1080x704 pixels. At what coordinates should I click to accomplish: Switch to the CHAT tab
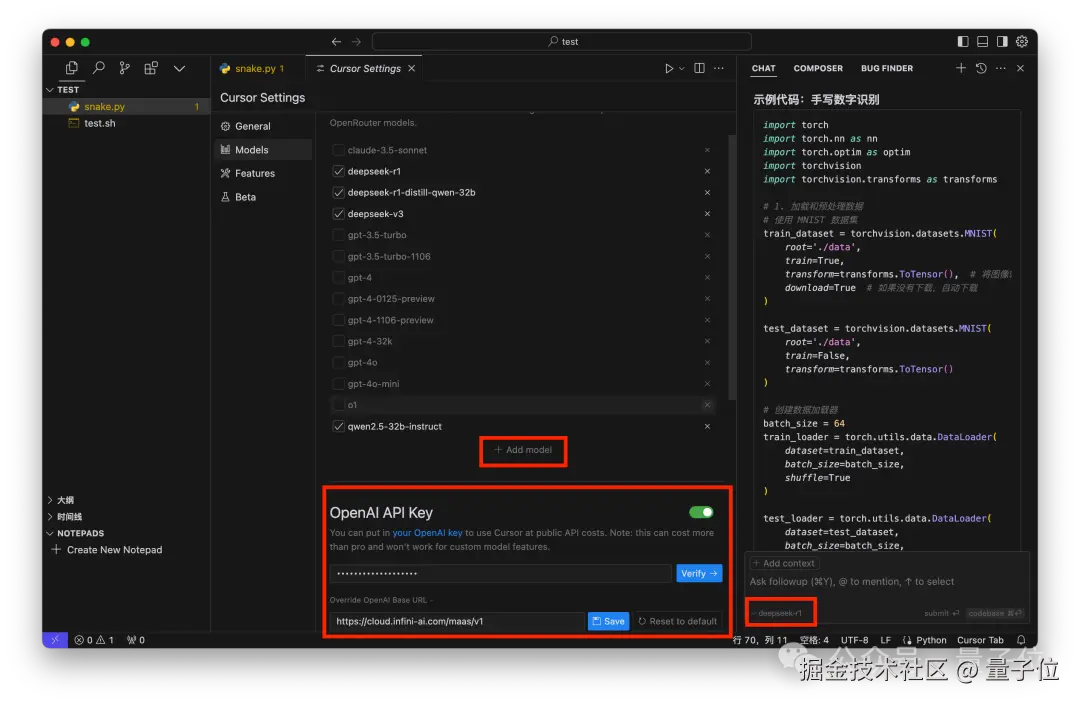763,68
